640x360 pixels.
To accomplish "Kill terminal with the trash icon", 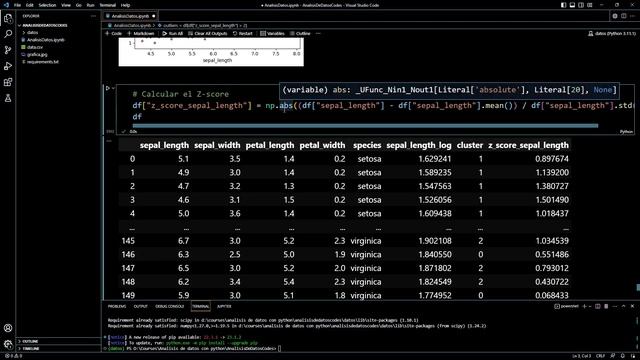I will [x=606, y=306].
